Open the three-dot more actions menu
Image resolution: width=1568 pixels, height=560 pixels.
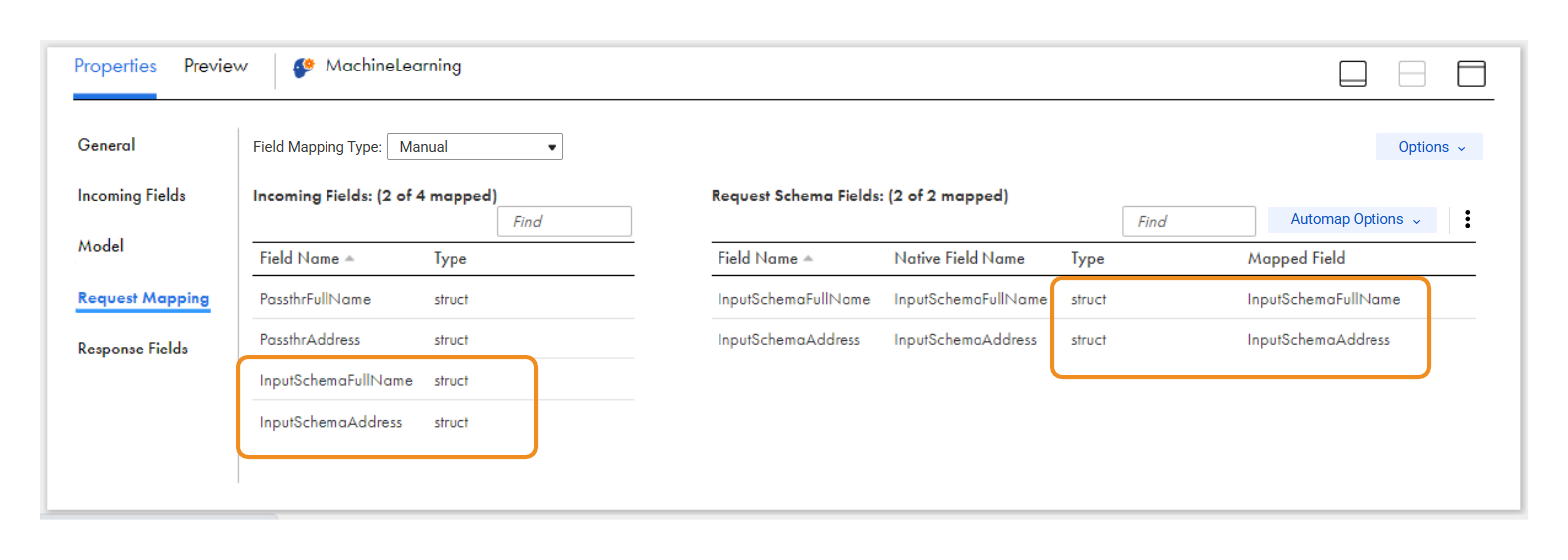[x=1467, y=219]
